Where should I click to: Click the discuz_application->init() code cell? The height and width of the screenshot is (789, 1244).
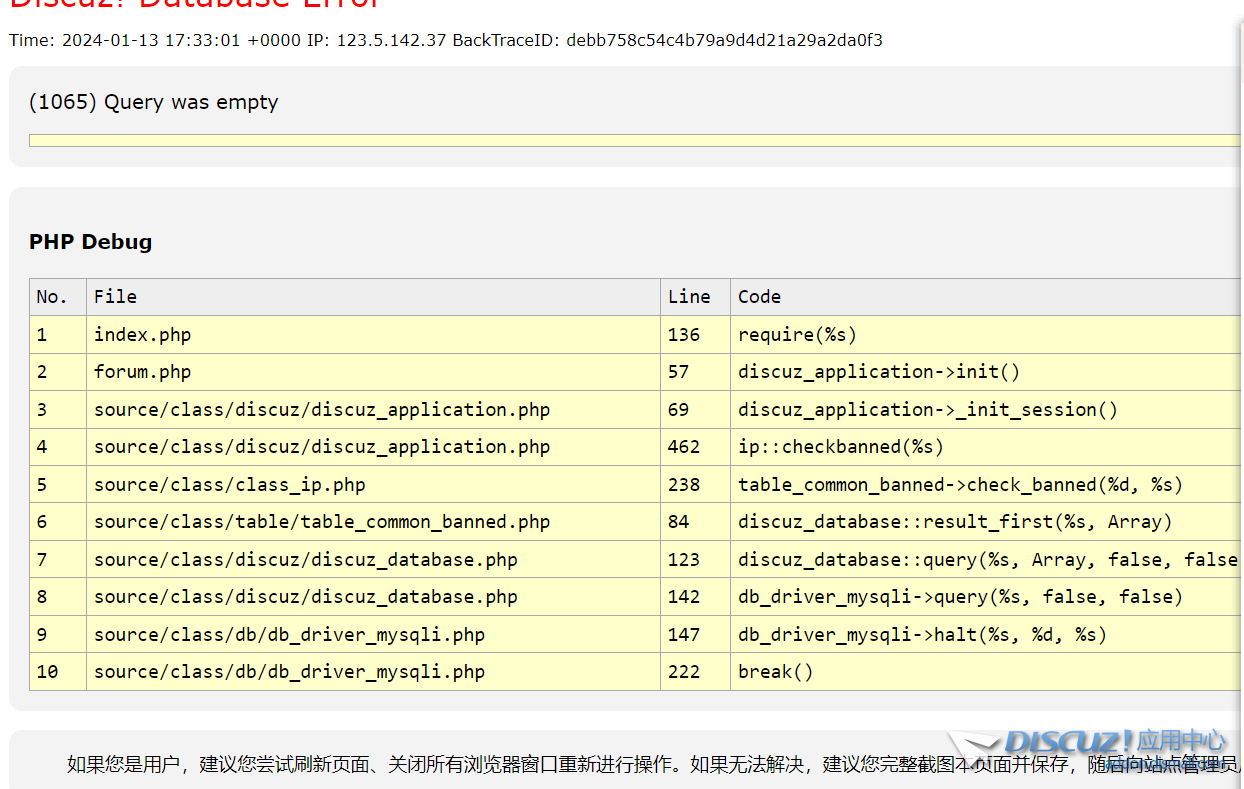click(878, 372)
